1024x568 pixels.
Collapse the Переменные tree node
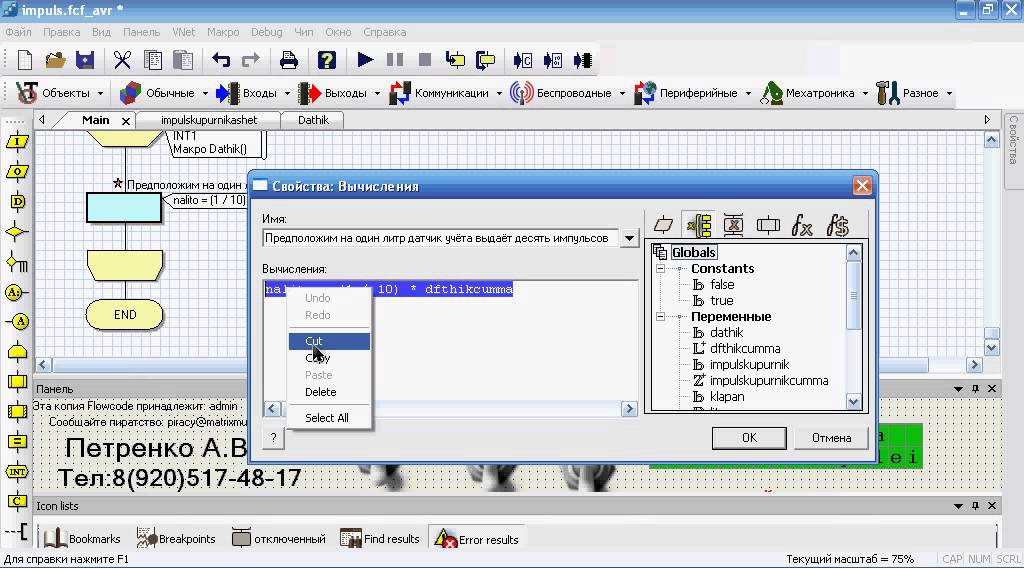click(x=660, y=317)
